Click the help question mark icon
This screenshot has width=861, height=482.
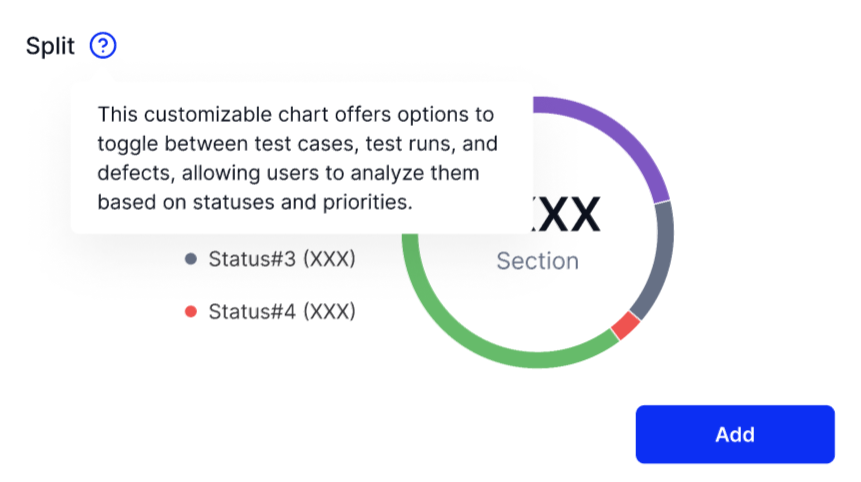[x=103, y=45]
